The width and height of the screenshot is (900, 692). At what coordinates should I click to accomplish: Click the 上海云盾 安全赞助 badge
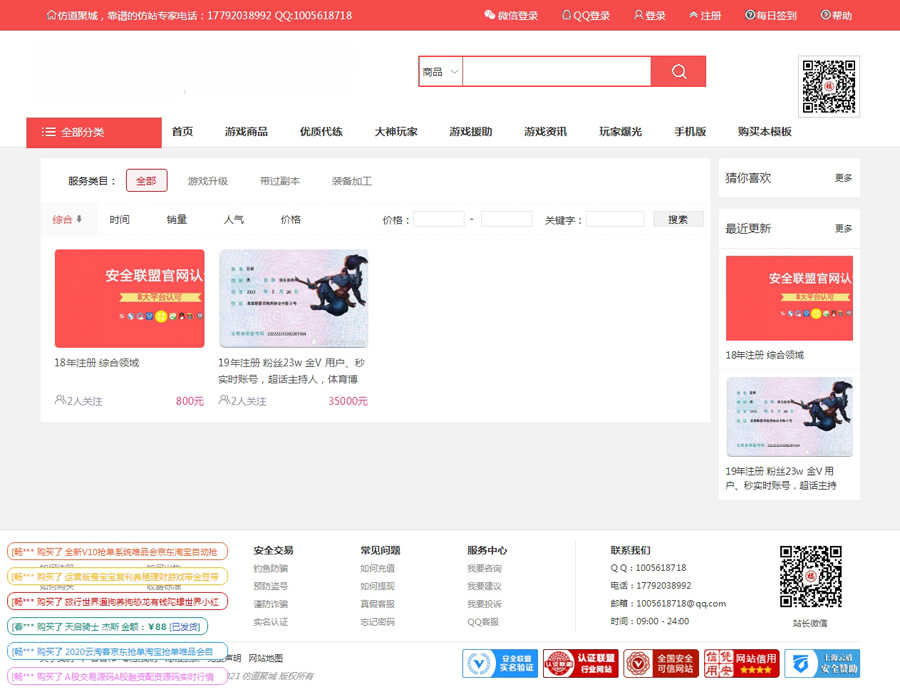pyautogui.click(x=822, y=663)
